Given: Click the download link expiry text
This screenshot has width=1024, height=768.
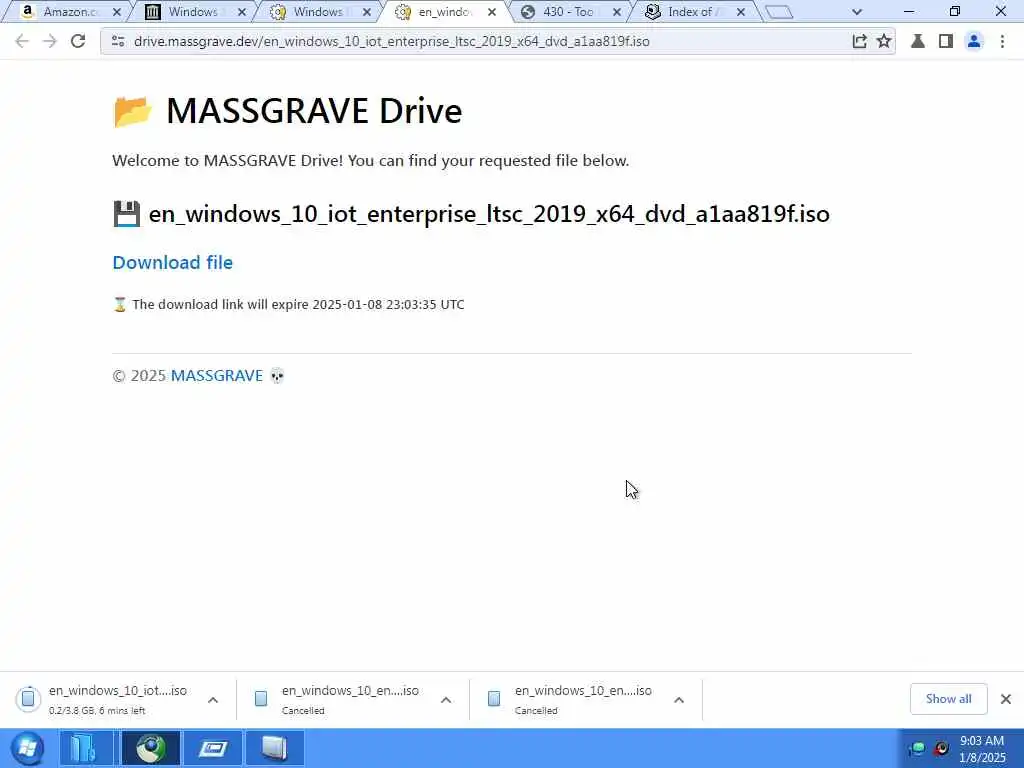Looking at the screenshot, I should click(x=298, y=304).
